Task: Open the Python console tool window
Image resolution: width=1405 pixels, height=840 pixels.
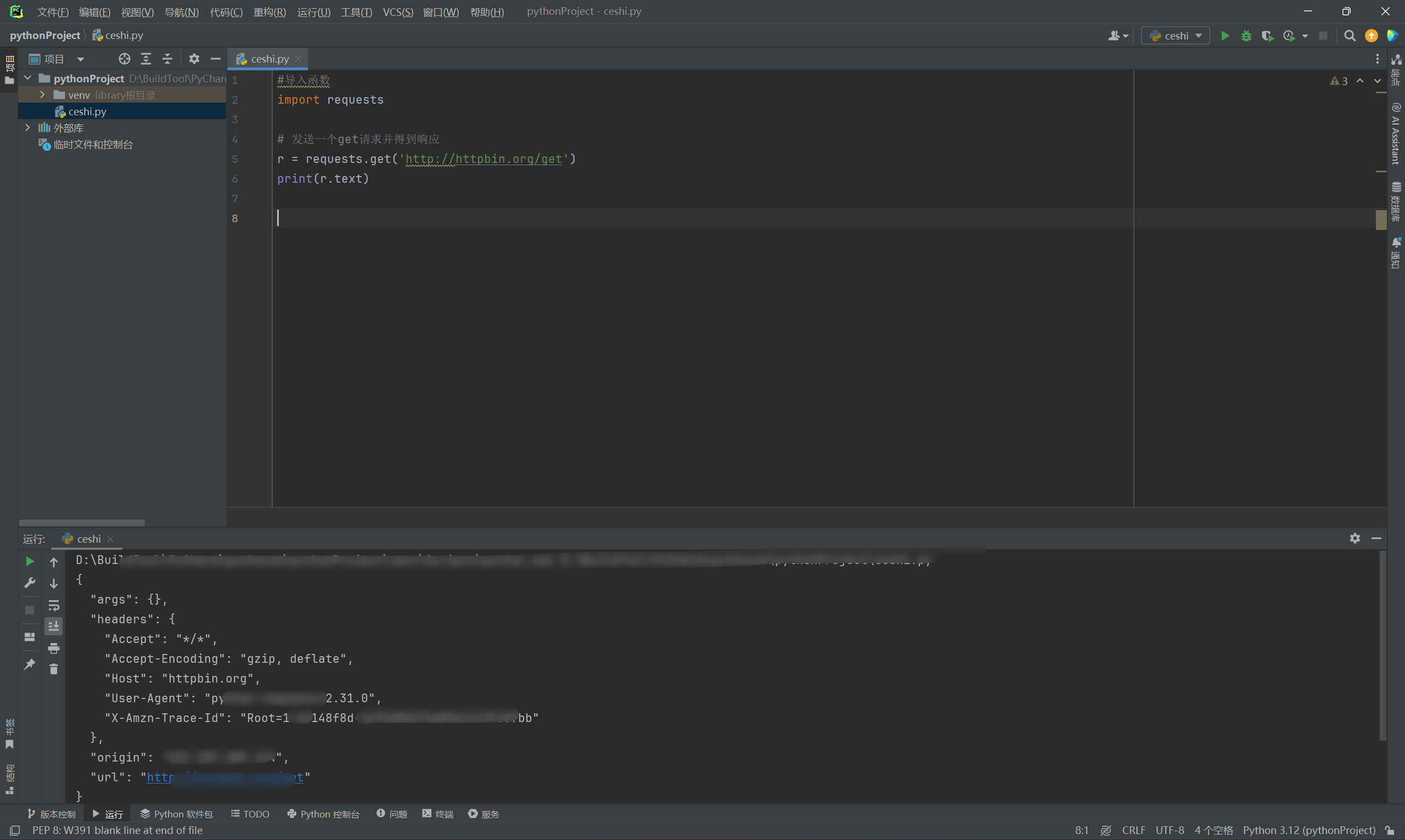Action: pos(323,814)
